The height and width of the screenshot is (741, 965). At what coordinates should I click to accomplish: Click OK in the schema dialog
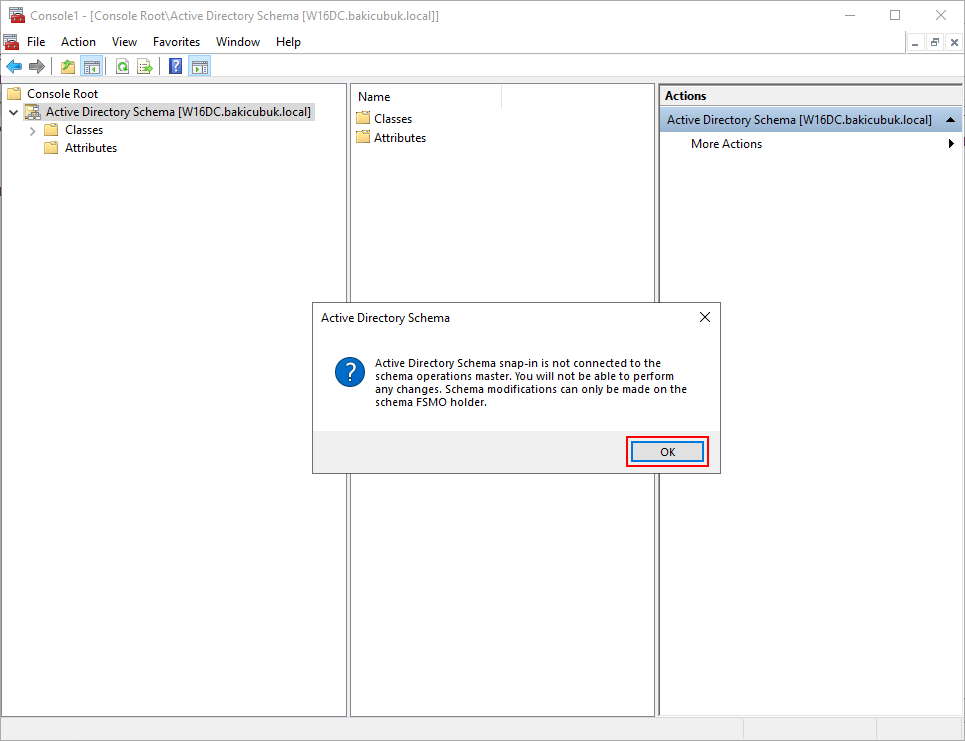coord(668,452)
